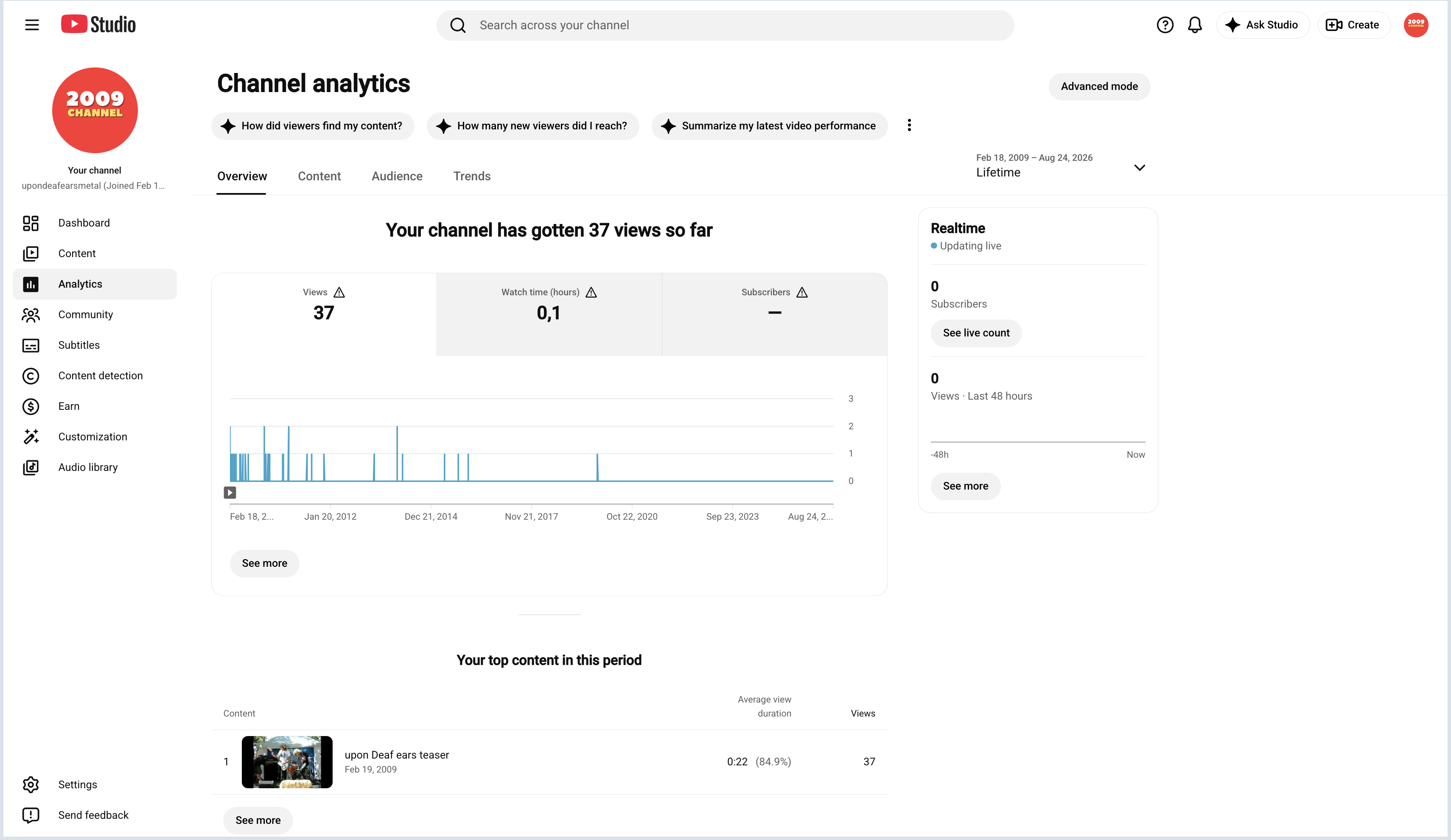Click the Analytics bar chart icon
This screenshot has width=1451, height=840.
[x=31, y=284]
